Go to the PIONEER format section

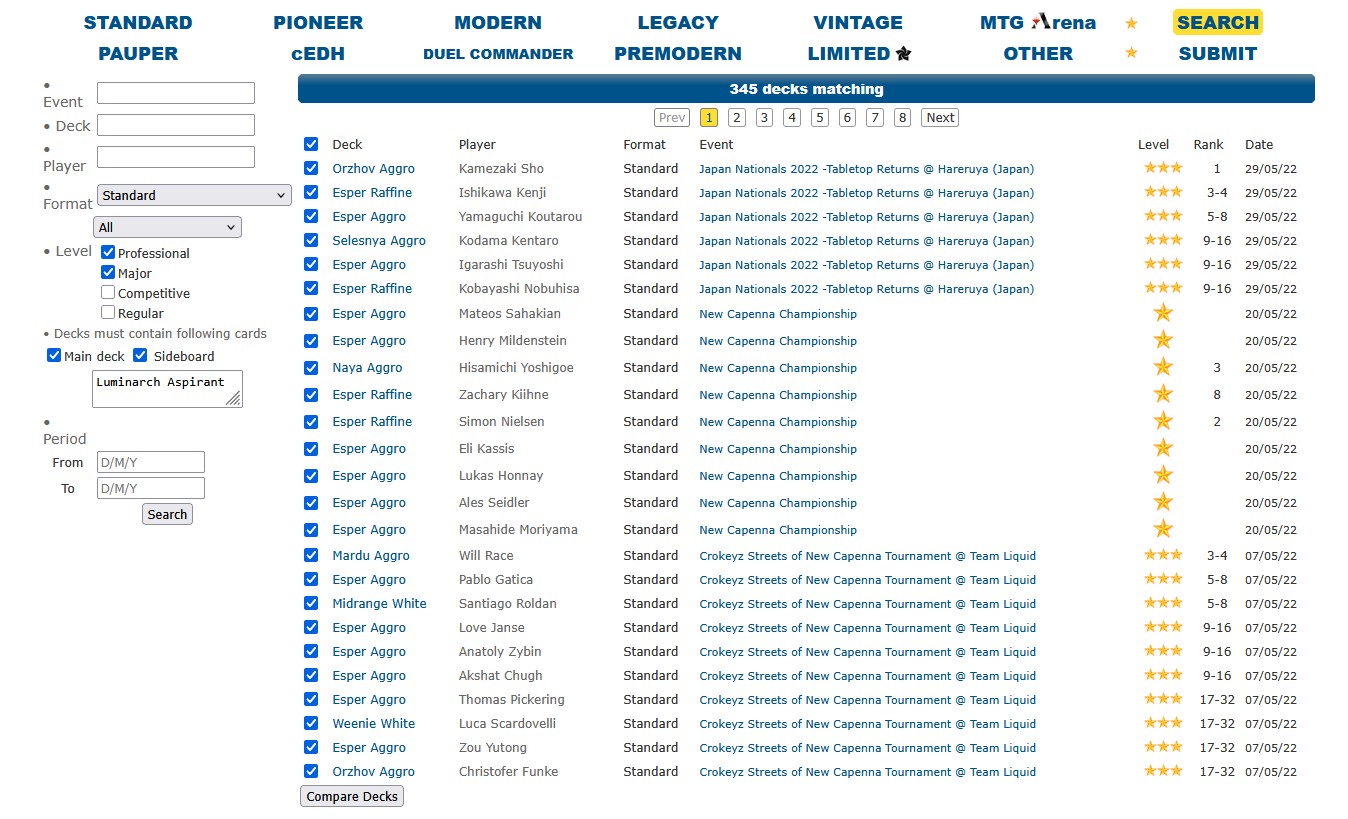click(x=318, y=22)
